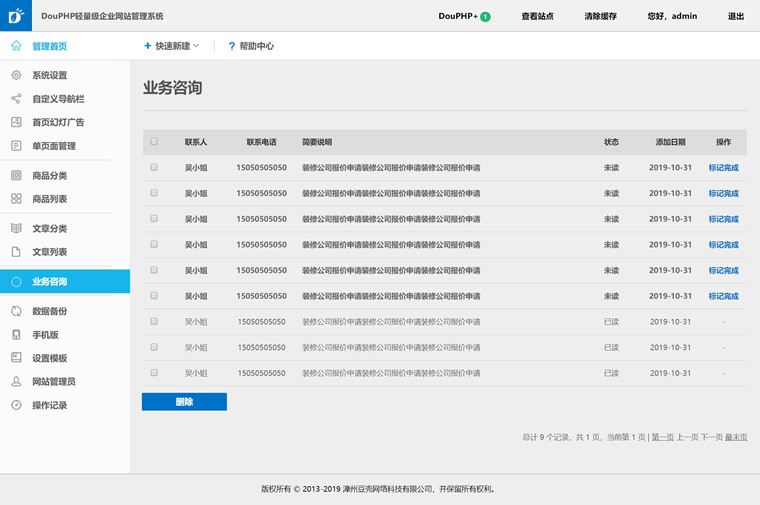
Task: Click the 数据备份 database icon
Action: 16,312
